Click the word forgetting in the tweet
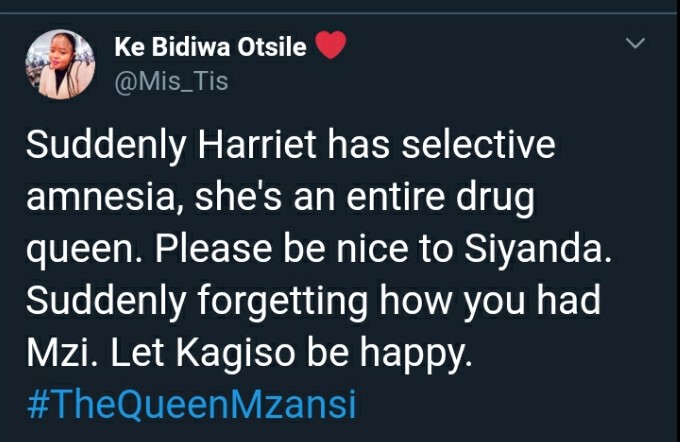This screenshot has width=680, height=442. pyautogui.click(x=283, y=302)
